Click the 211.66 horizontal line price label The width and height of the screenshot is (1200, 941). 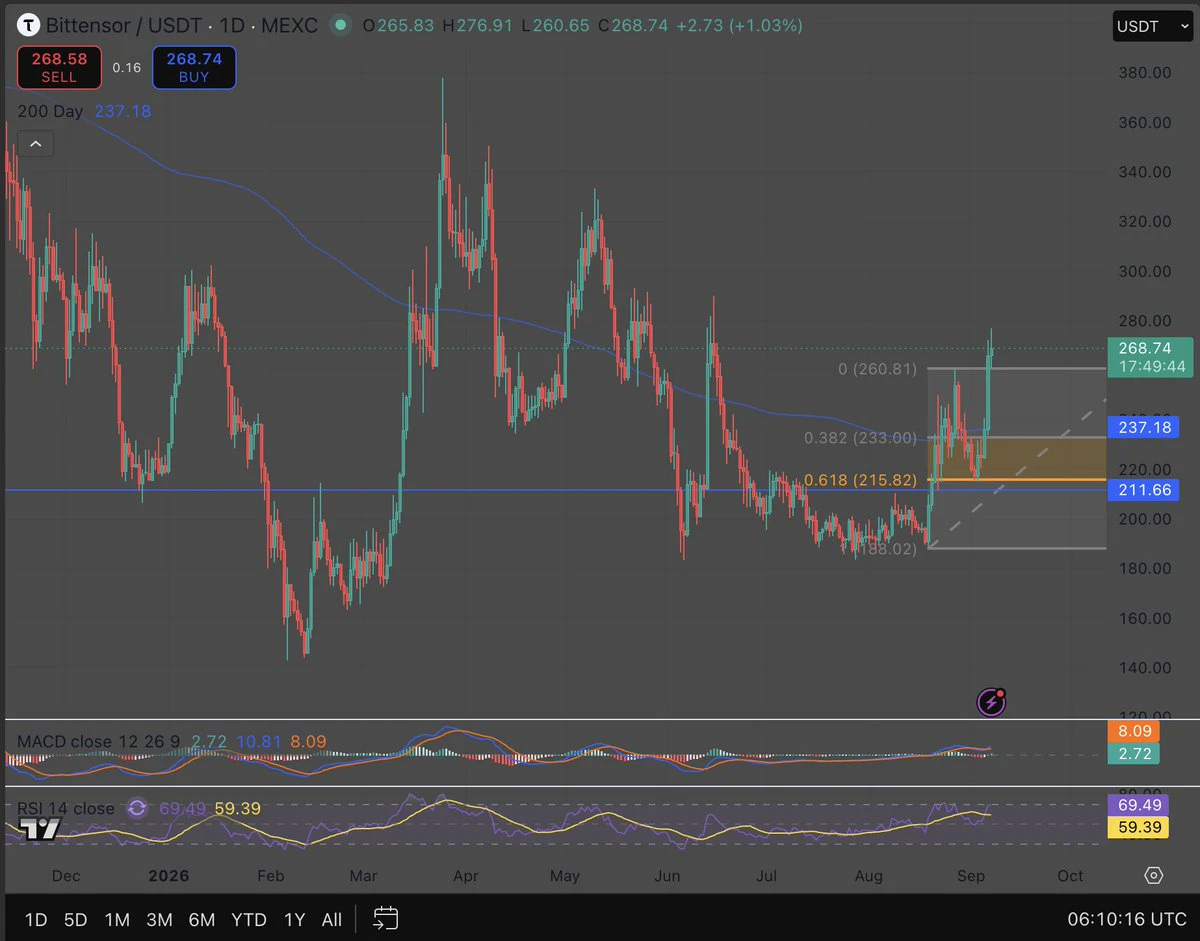click(x=1144, y=490)
